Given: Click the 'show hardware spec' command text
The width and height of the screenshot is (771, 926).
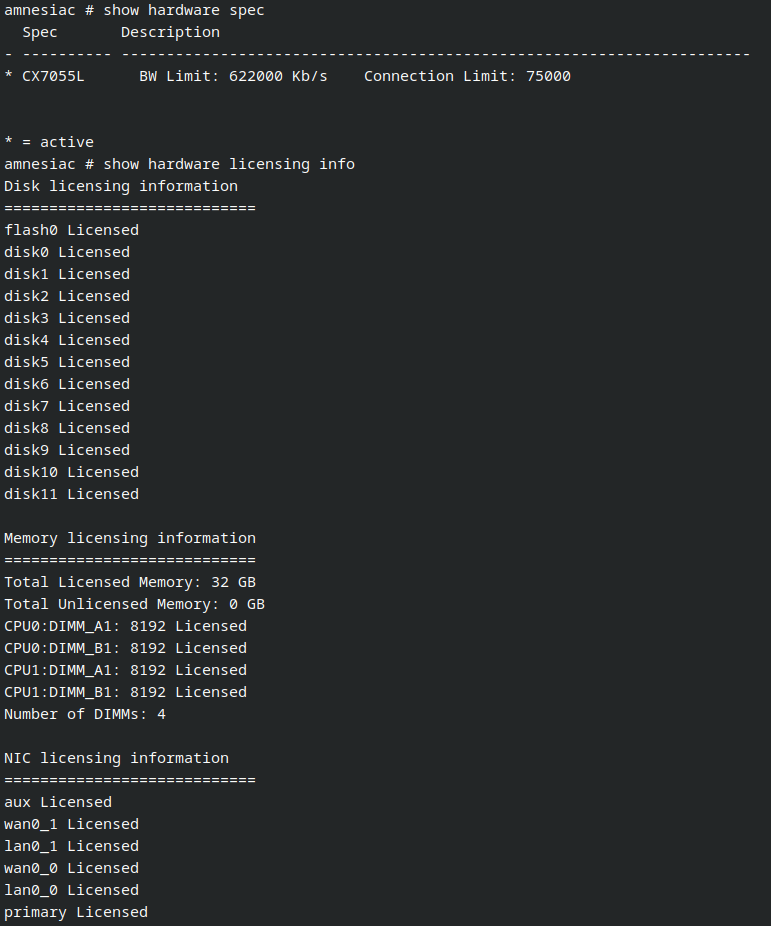Looking at the screenshot, I should (x=184, y=10).
